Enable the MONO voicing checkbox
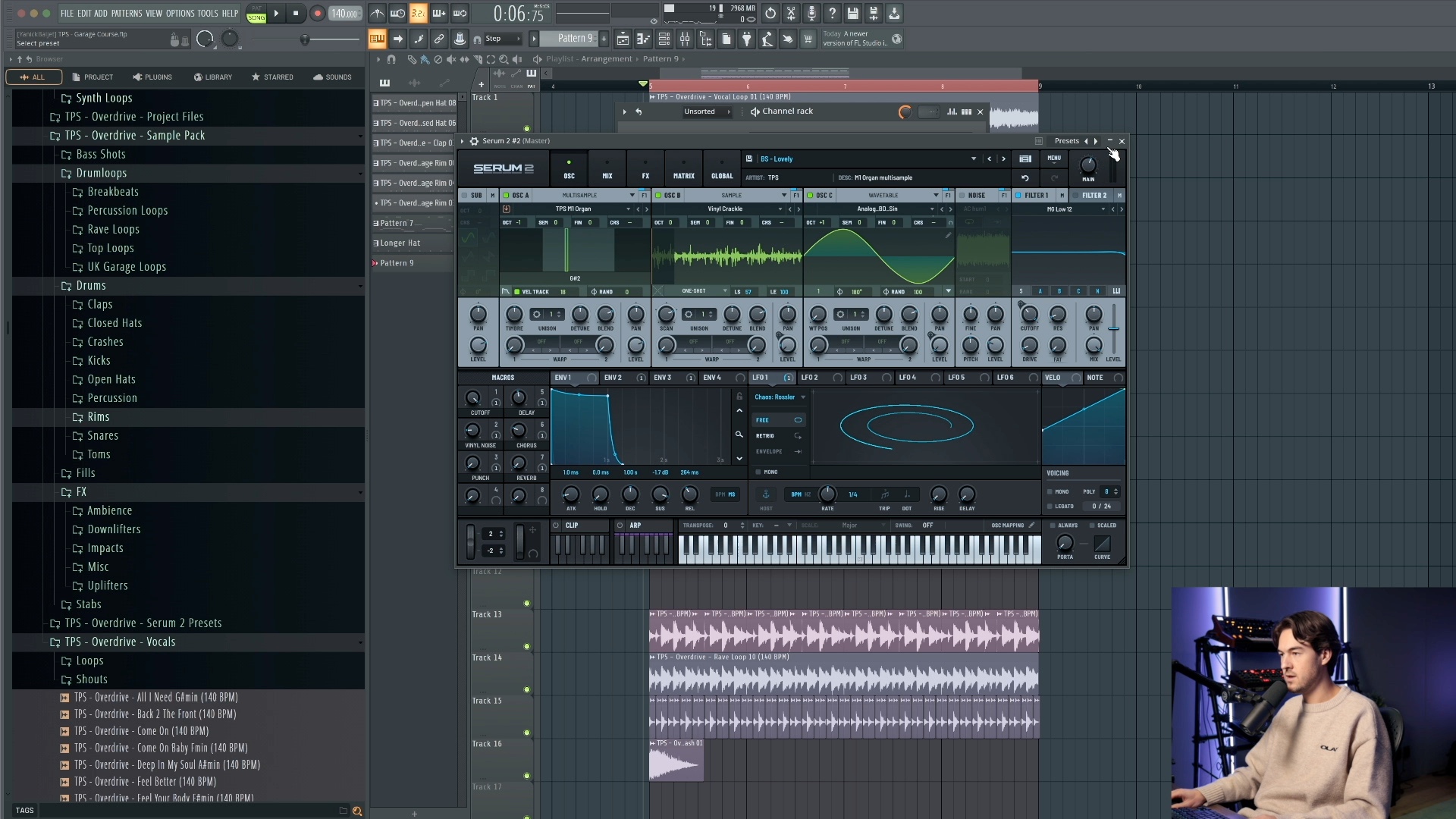The width and height of the screenshot is (1456, 819). coord(1050,491)
